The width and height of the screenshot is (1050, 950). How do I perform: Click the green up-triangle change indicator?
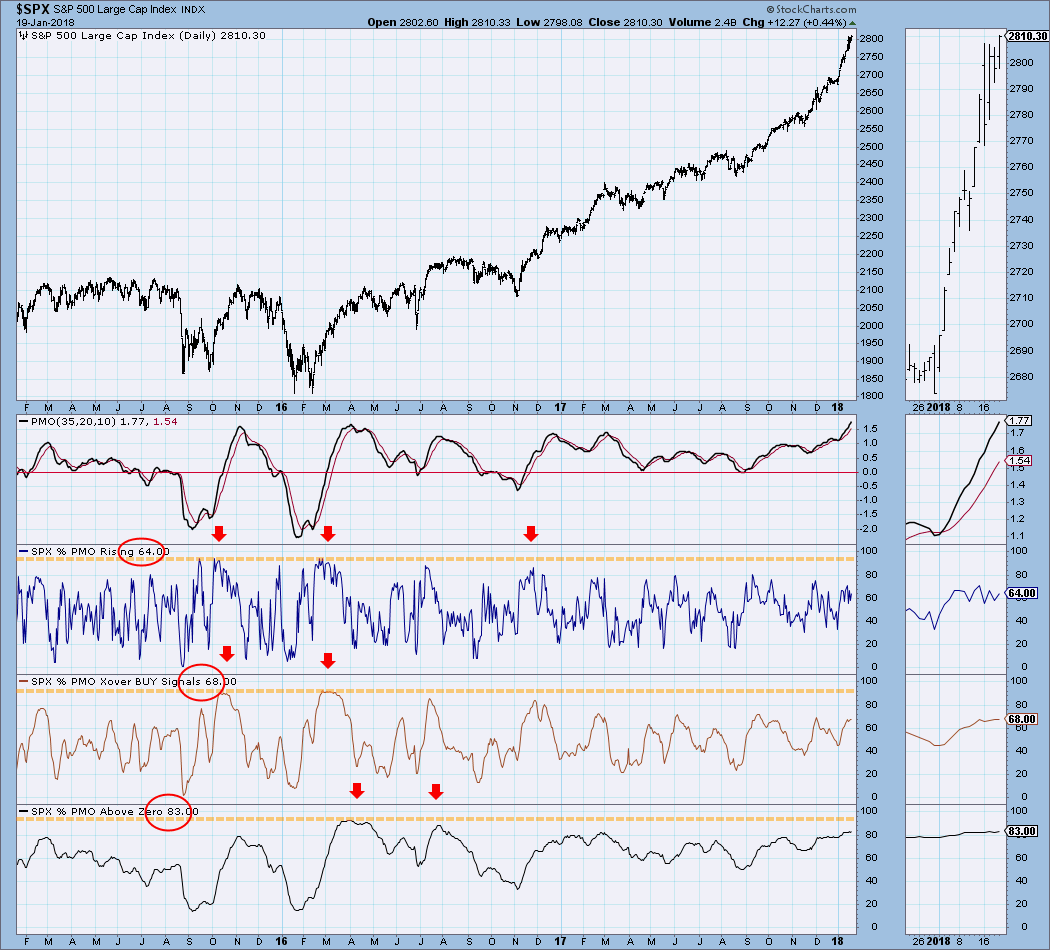852,23
